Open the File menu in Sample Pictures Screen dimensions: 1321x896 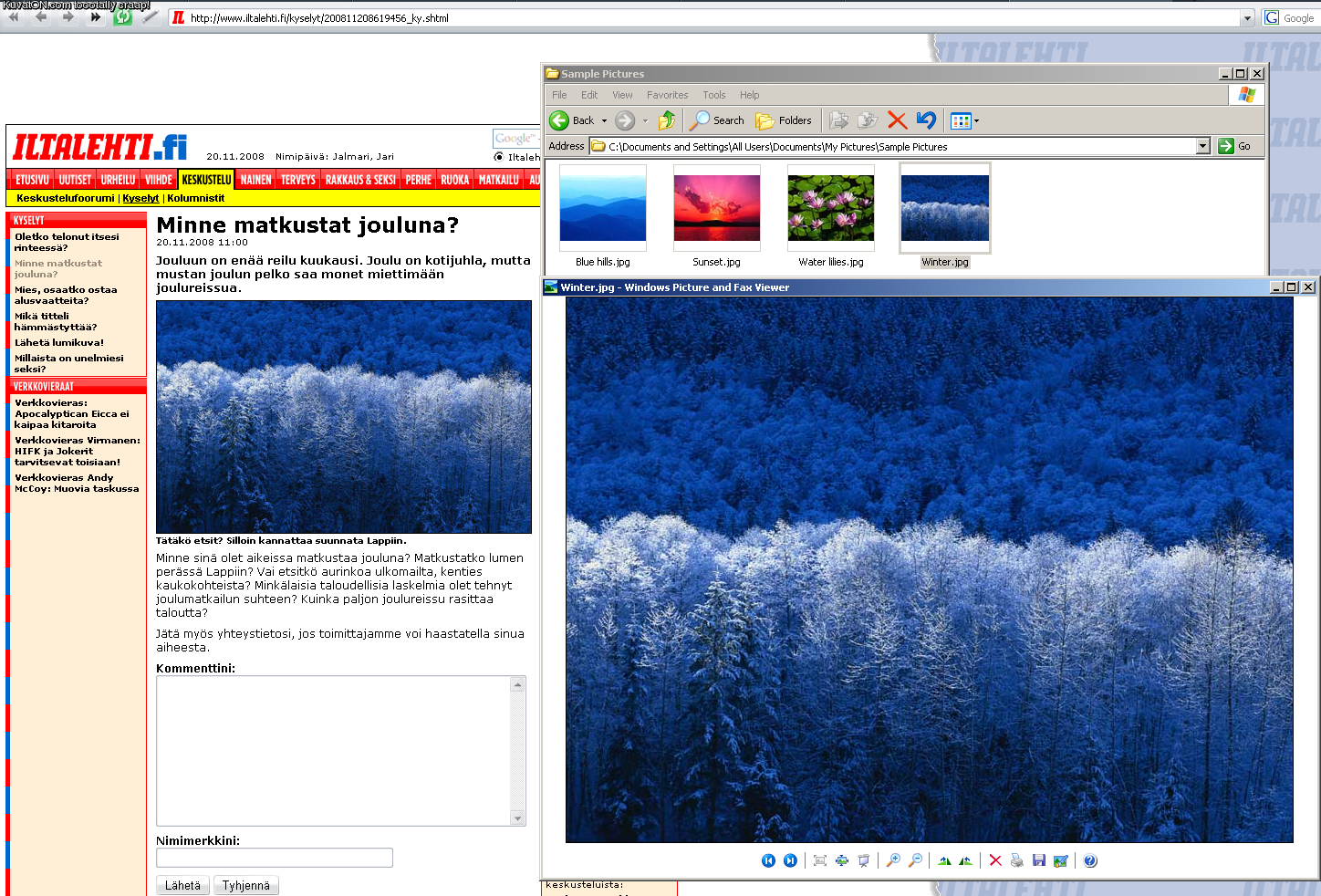pos(559,95)
